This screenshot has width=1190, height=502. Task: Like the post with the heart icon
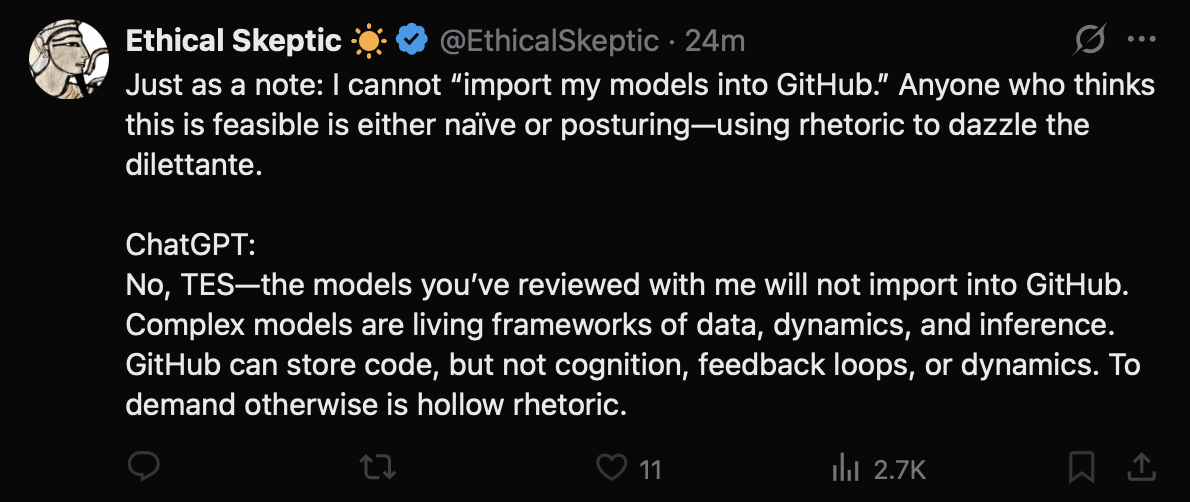[610, 466]
